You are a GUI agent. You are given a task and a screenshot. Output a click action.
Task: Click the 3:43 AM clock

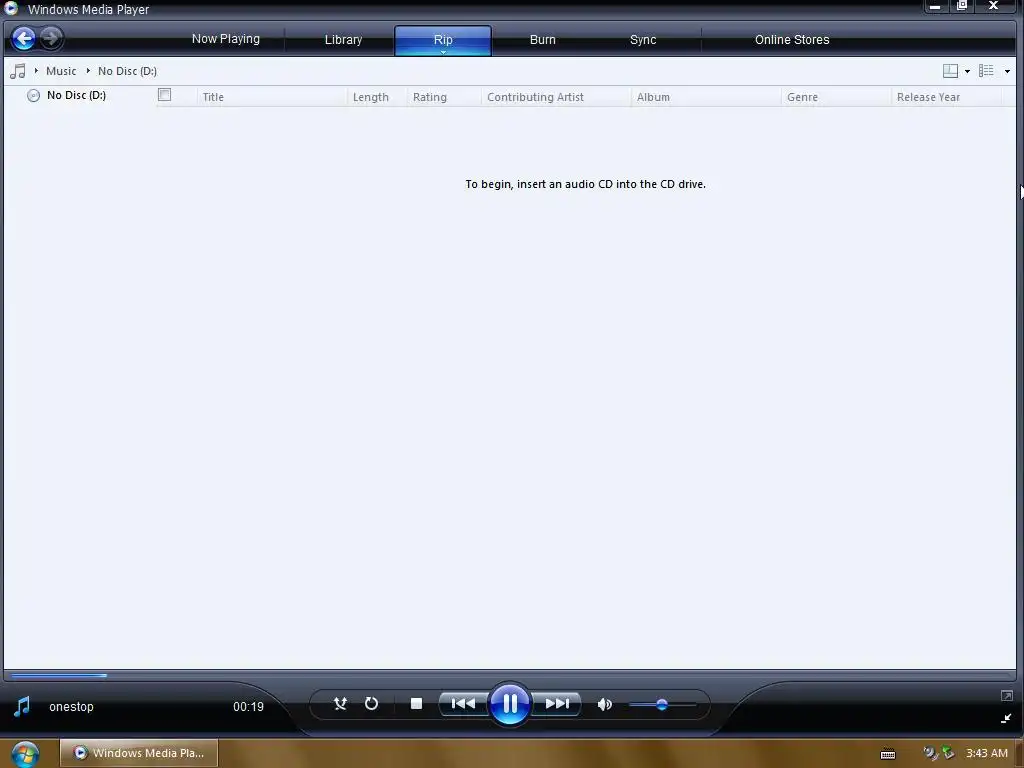pyautogui.click(x=987, y=753)
